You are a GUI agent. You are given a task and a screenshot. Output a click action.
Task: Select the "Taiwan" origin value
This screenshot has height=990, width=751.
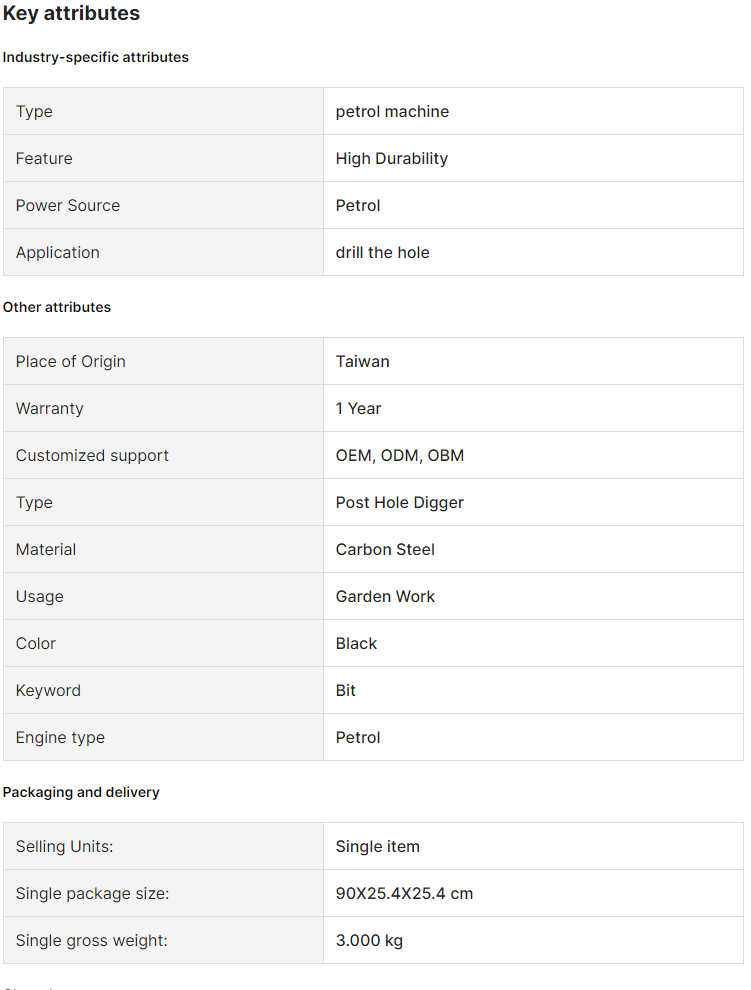(x=362, y=361)
